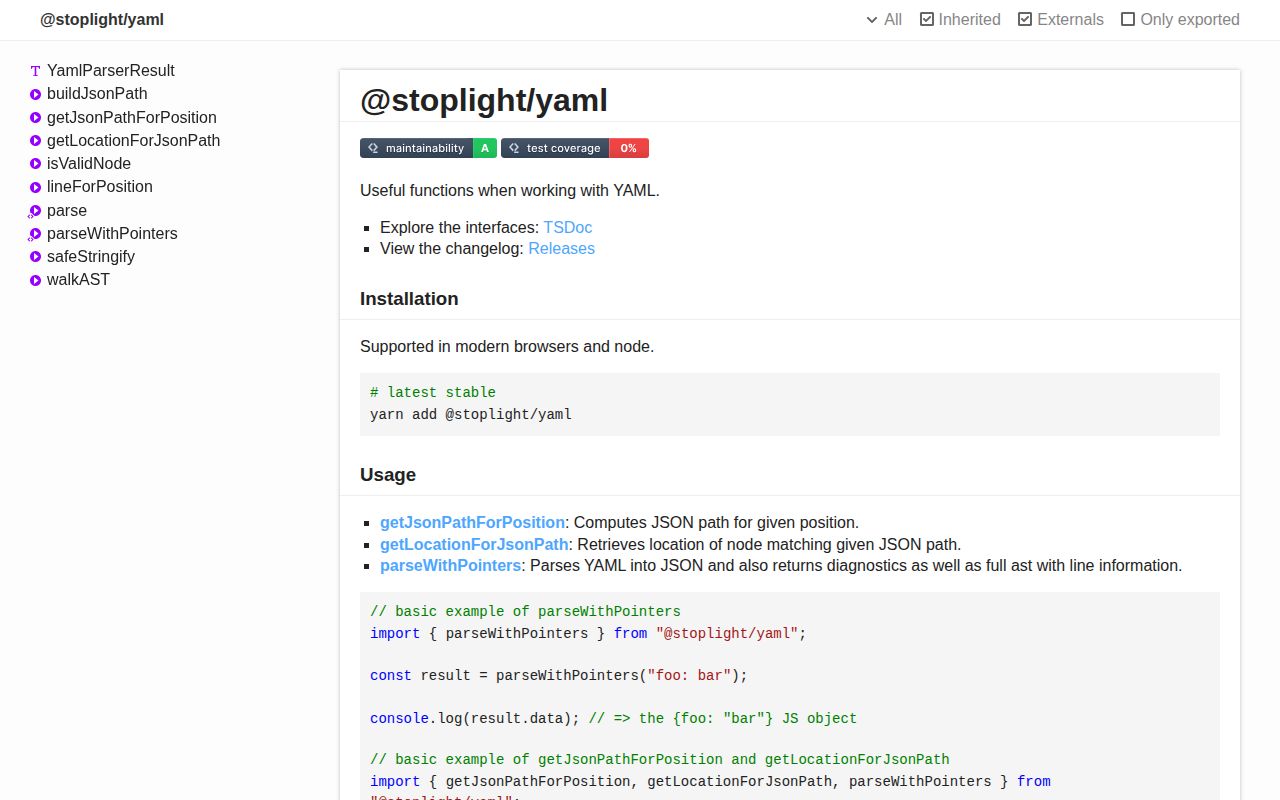This screenshot has height=800, width=1280.
Task: Click the icon beside parse entry
Action: [x=35, y=211]
